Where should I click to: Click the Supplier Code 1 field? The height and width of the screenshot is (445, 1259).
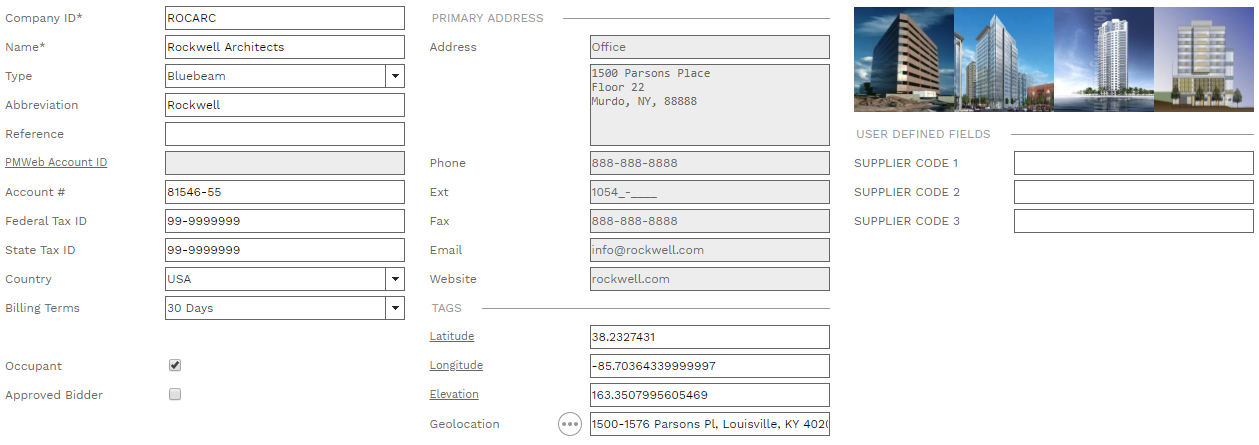click(x=1133, y=163)
